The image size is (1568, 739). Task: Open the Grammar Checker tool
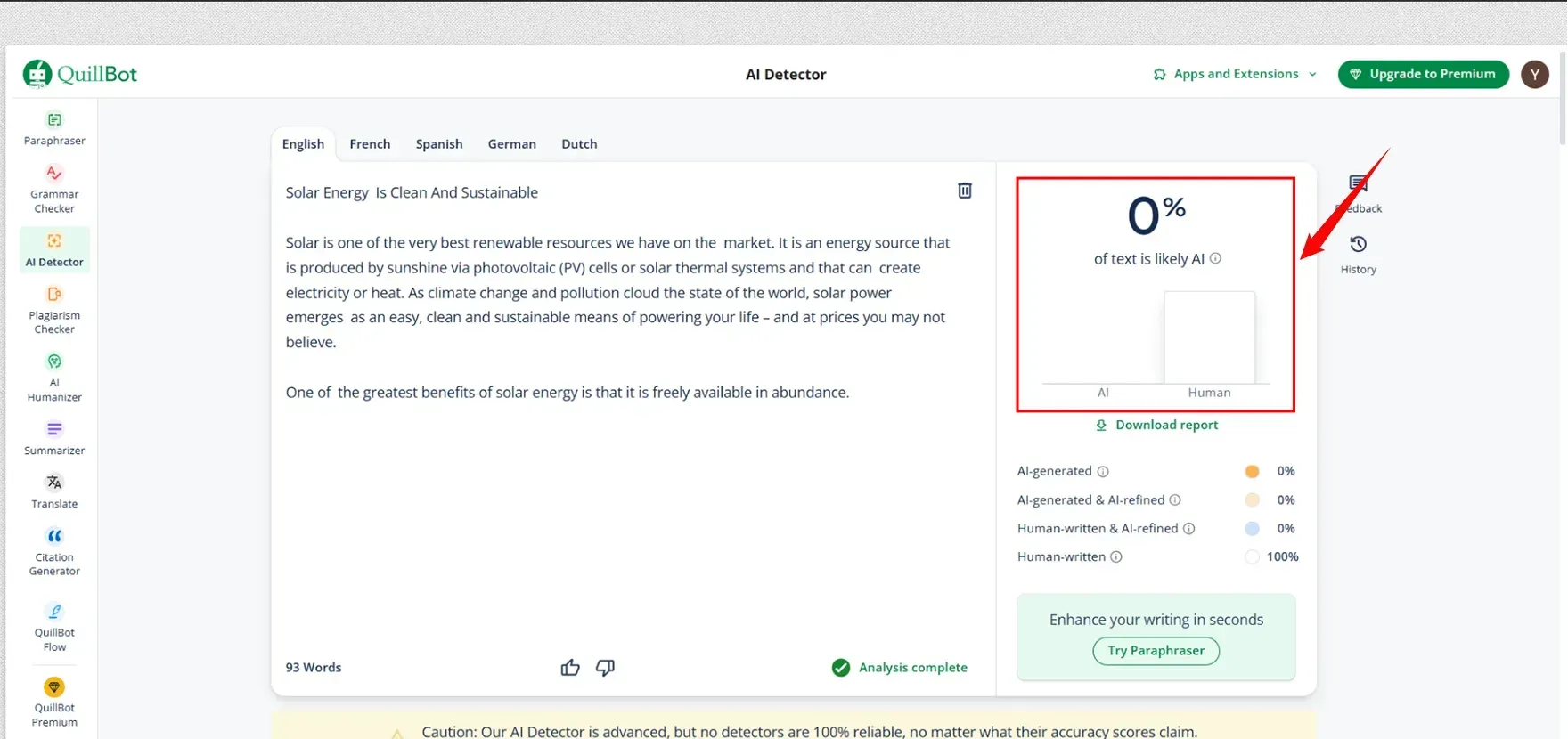tap(54, 190)
